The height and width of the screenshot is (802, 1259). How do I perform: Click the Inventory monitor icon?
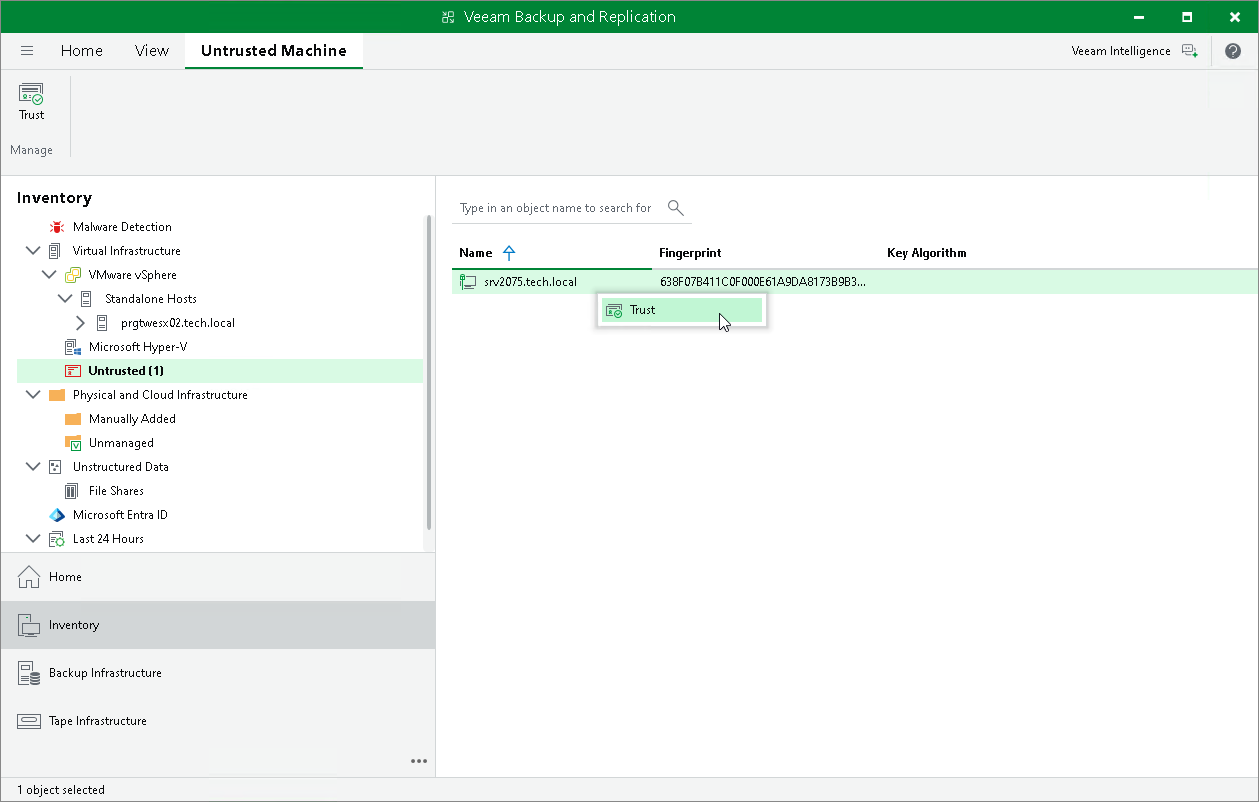[x=29, y=625]
